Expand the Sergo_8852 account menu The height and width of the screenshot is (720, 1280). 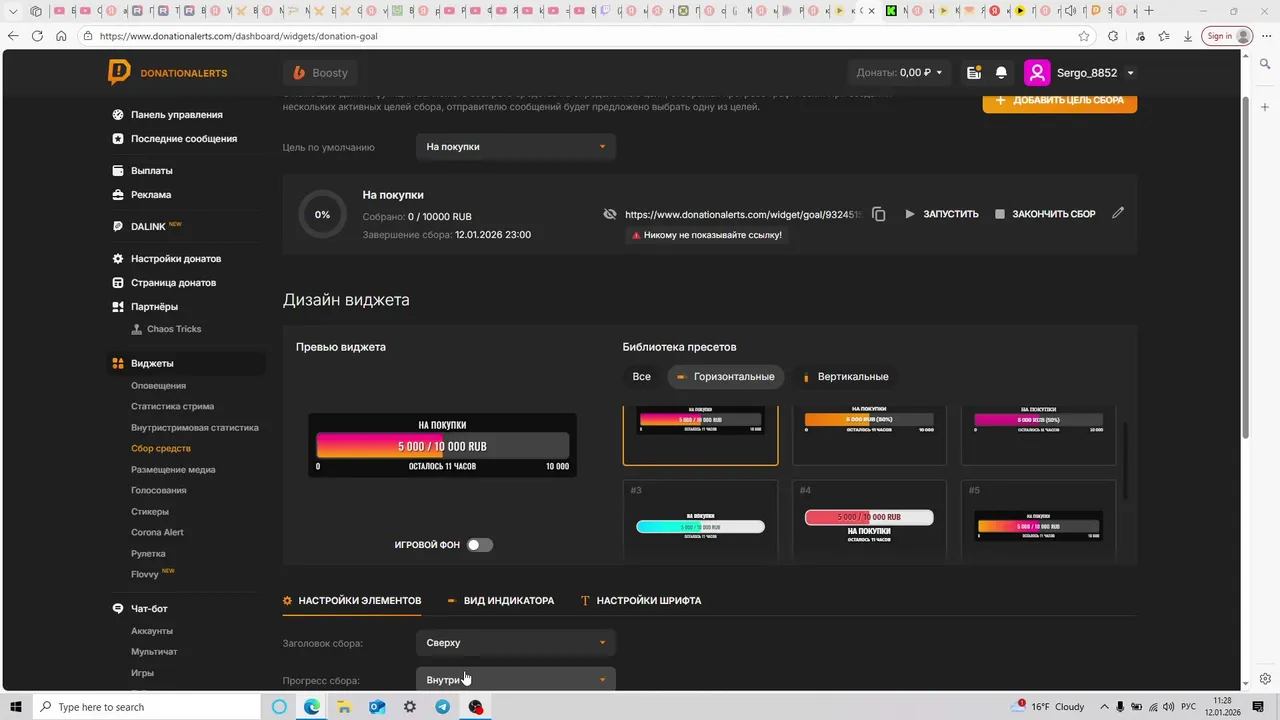[1131, 73]
